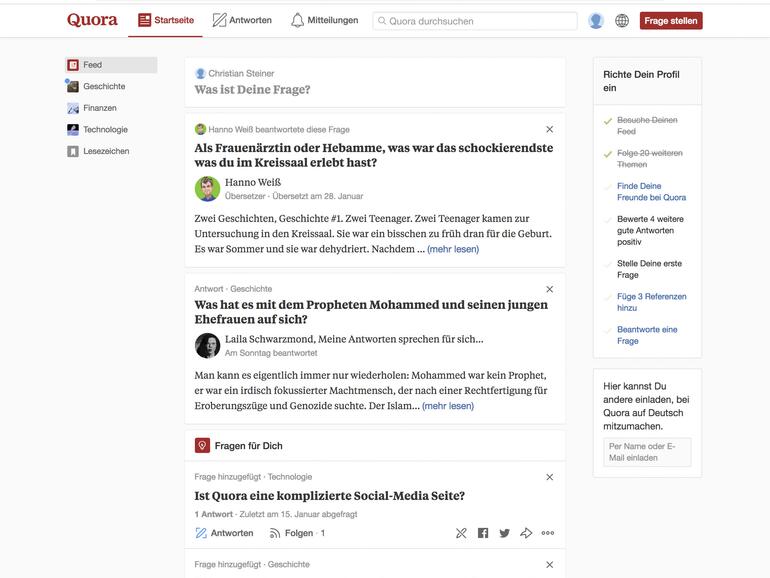The image size is (770, 578).
Task: Dismiss the Propheten Mohammed story
Action: [x=550, y=289]
